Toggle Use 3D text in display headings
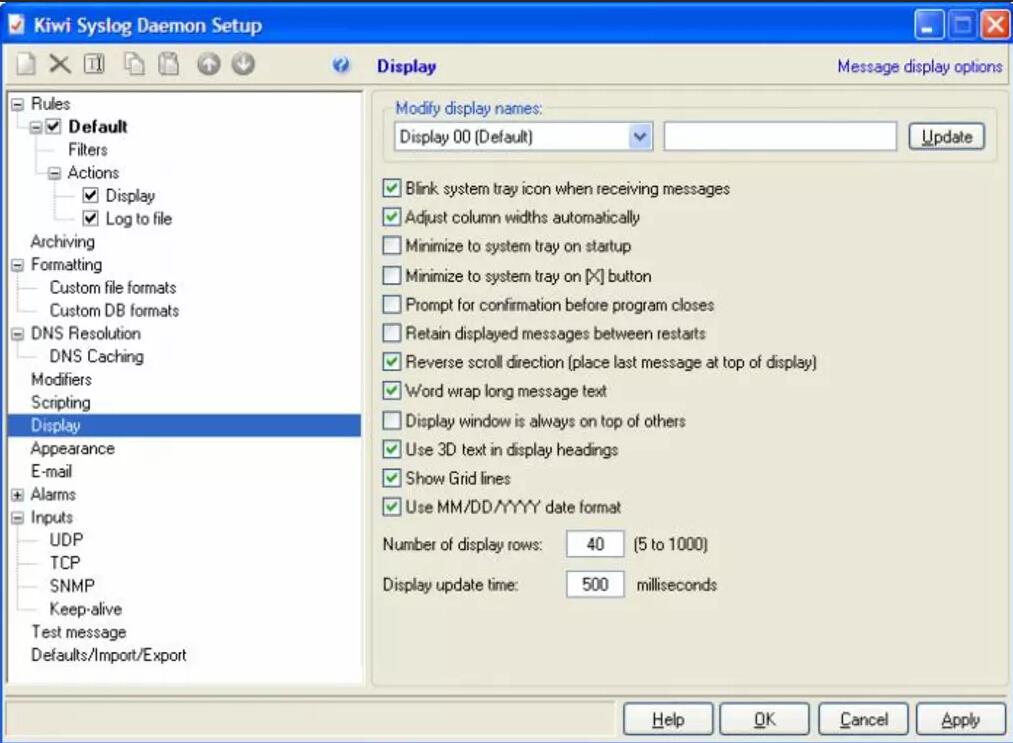Viewport: 1013px width, 743px height. 392,449
